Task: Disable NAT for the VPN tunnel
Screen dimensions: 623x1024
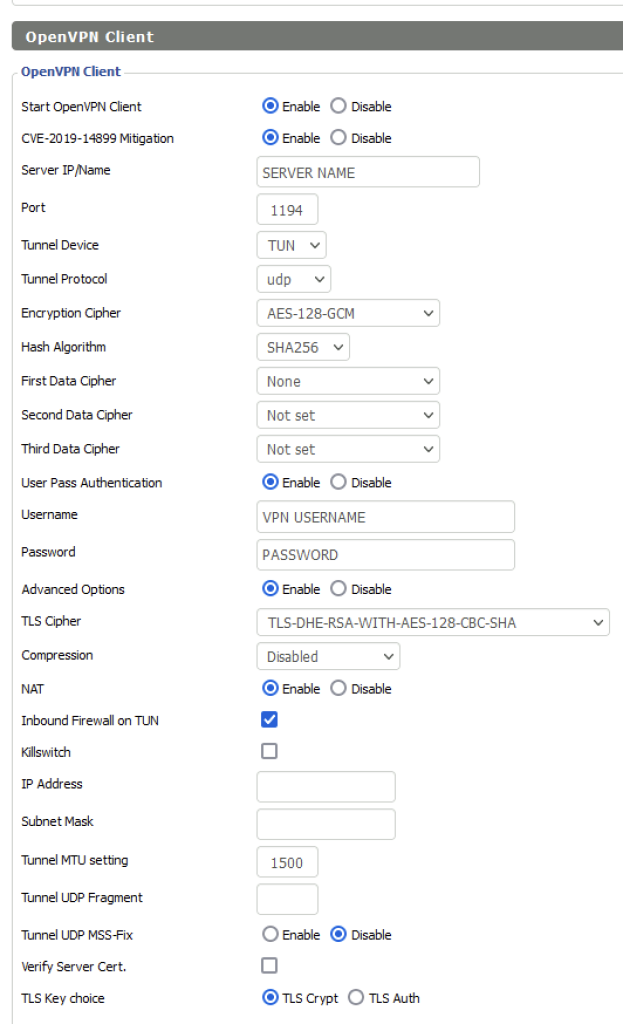Action: click(339, 688)
